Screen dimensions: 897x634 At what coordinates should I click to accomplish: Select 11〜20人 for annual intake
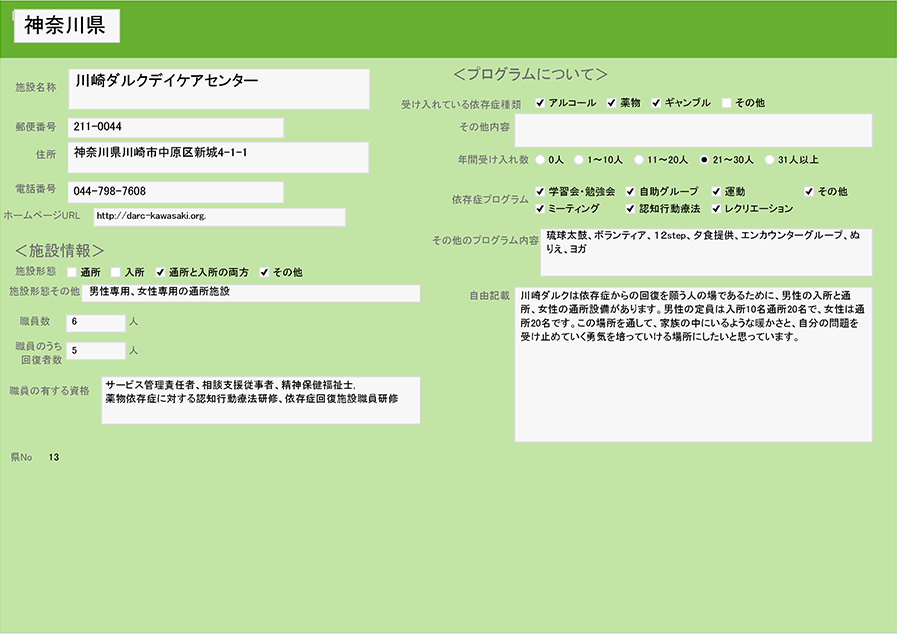pyautogui.click(x=638, y=159)
